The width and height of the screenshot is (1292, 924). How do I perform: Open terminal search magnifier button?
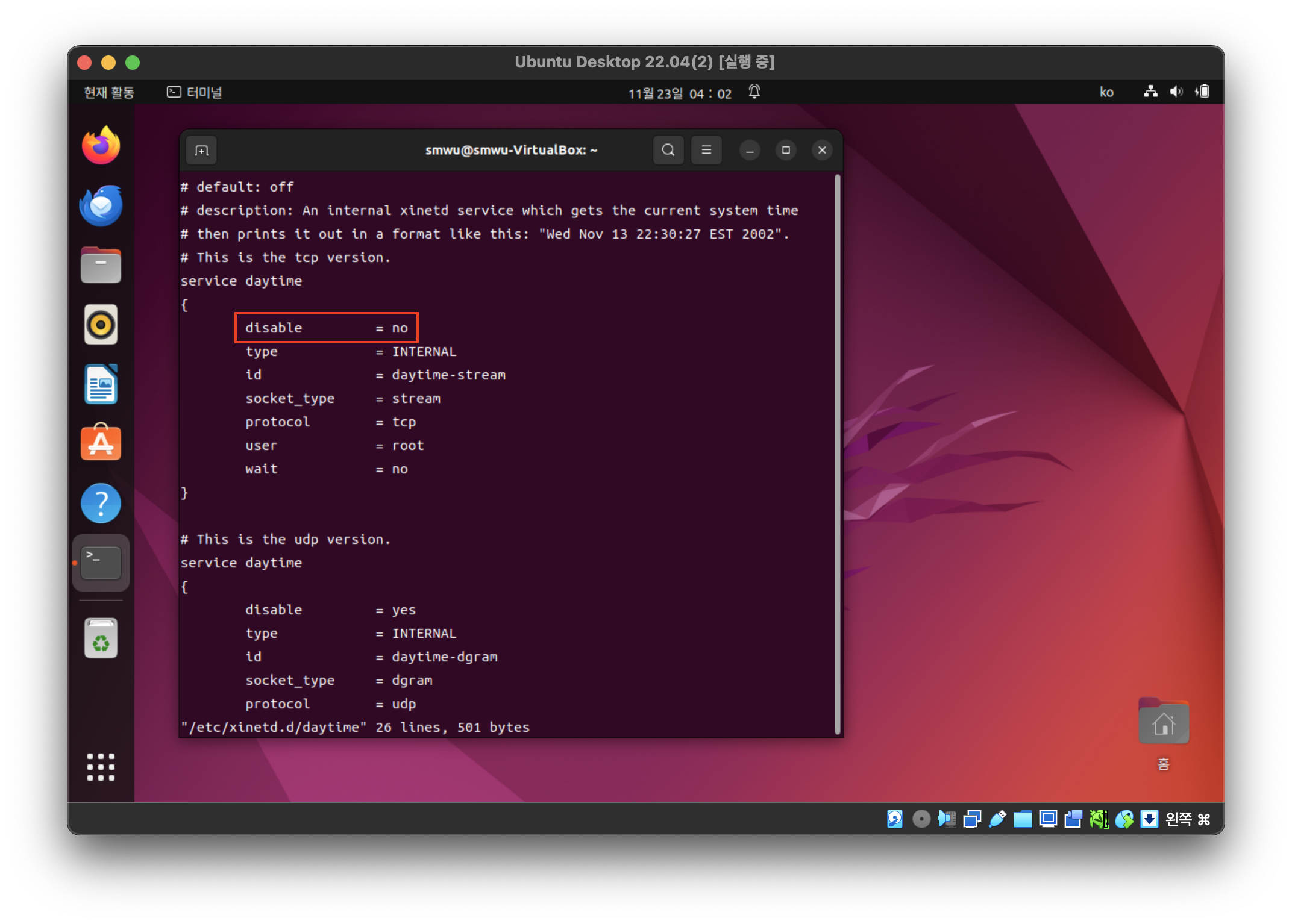(668, 150)
